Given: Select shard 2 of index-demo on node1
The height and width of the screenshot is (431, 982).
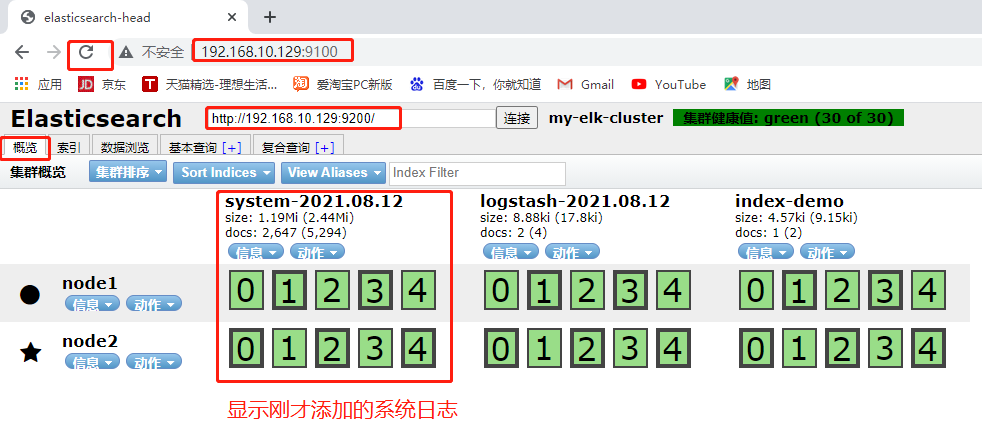Looking at the screenshot, I should click(x=842, y=290).
